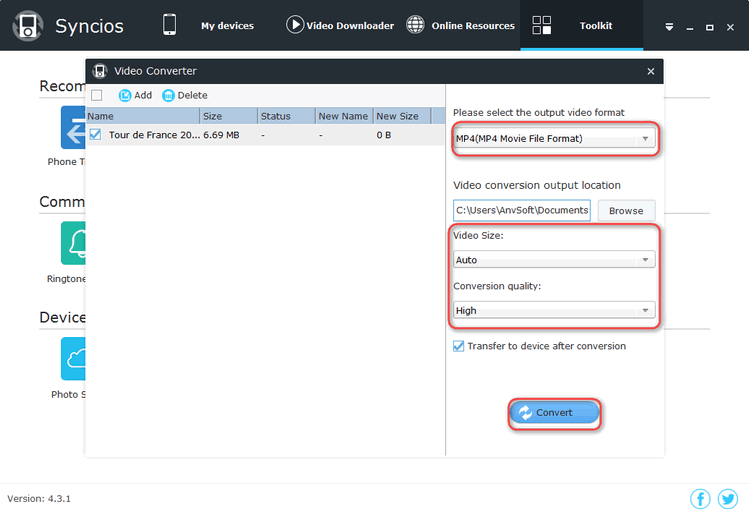
Task: Open the Video Size dropdown
Action: pos(554,259)
